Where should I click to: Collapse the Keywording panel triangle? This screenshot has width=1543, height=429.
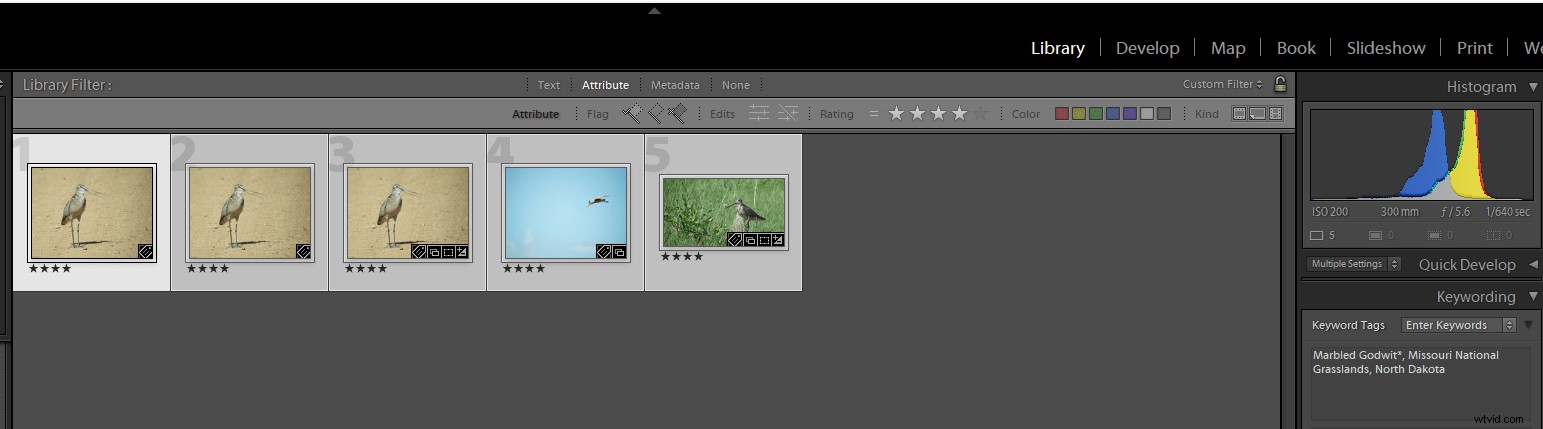point(1533,297)
